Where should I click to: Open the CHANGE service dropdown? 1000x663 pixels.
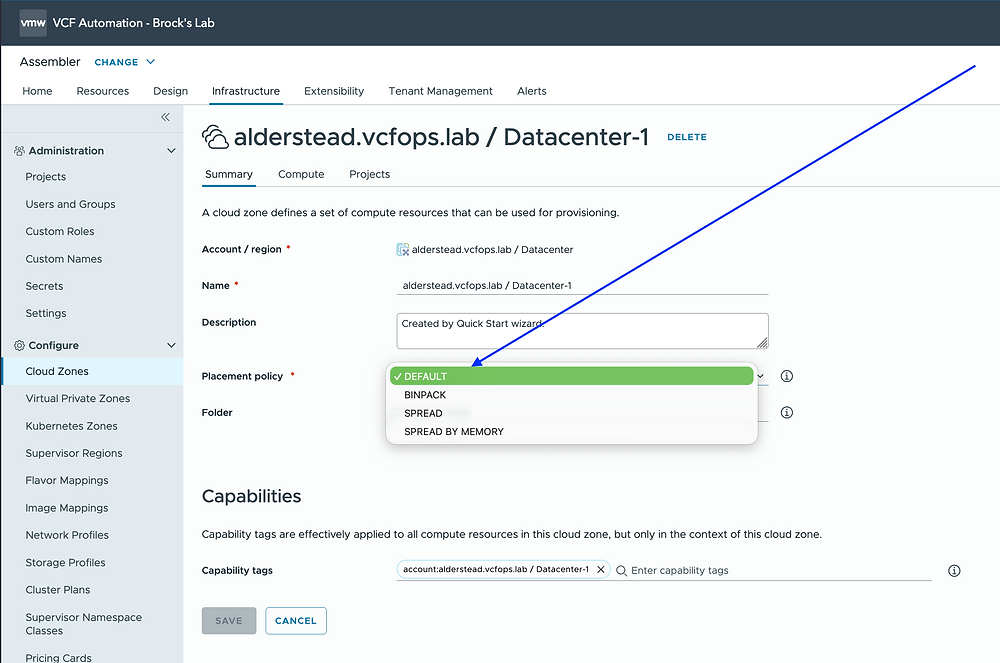[124, 62]
